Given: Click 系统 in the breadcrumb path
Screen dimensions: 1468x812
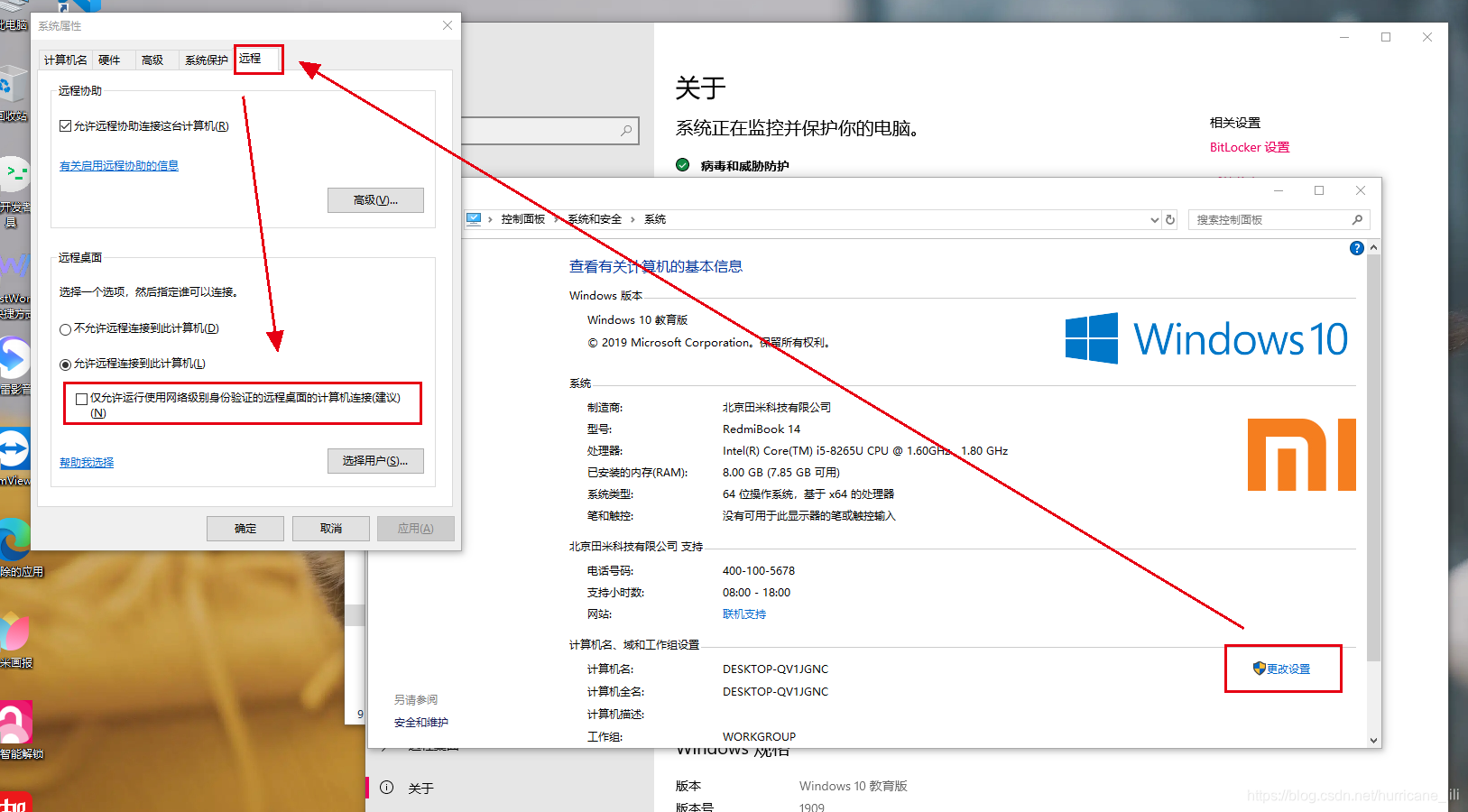Looking at the screenshot, I should [655, 219].
